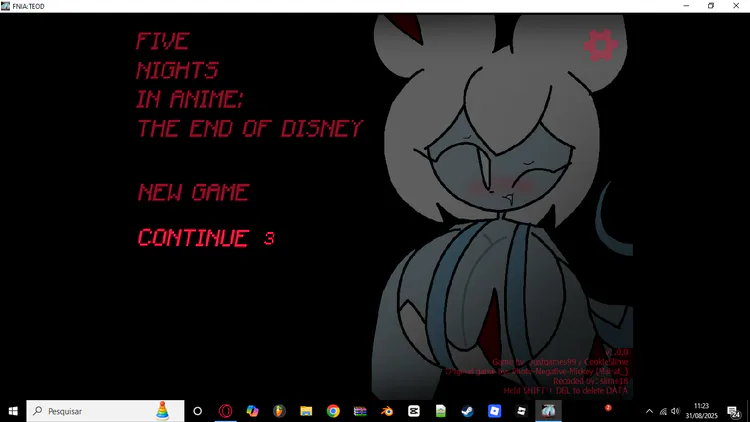750x422 pixels.
Task: Click the search highlight toy icon
Action: point(163,411)
